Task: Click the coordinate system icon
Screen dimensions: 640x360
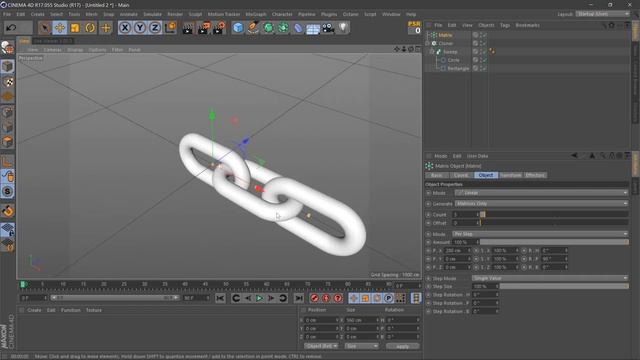Action: tap(170, 28)
